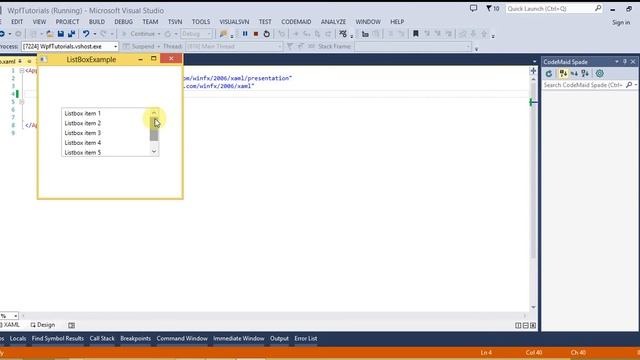Undo the last action
Image resolution: width=640 pixels, height=360 pixels.
[86, 34]
